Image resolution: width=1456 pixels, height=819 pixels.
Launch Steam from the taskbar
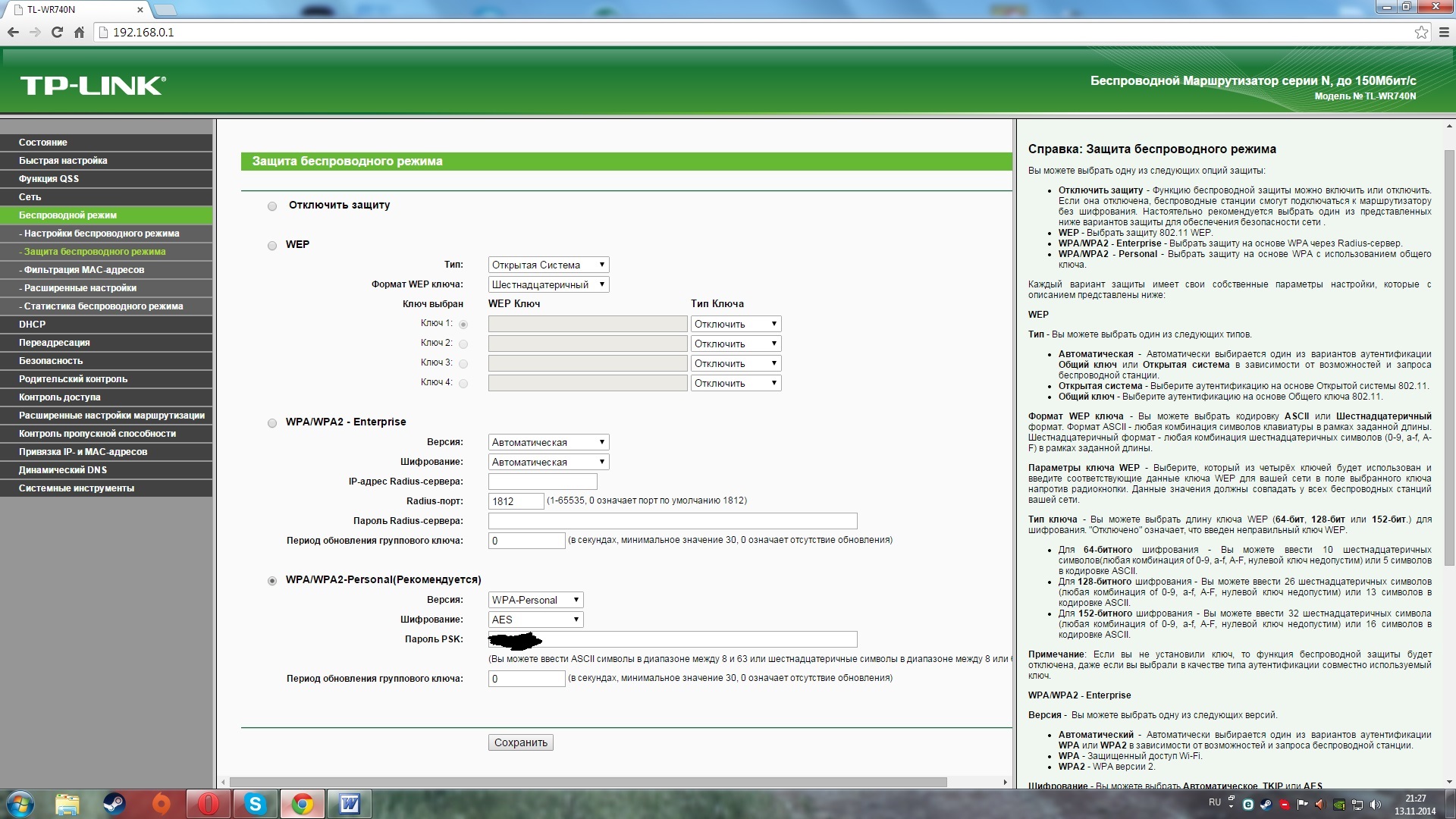(x=114, y=804)
